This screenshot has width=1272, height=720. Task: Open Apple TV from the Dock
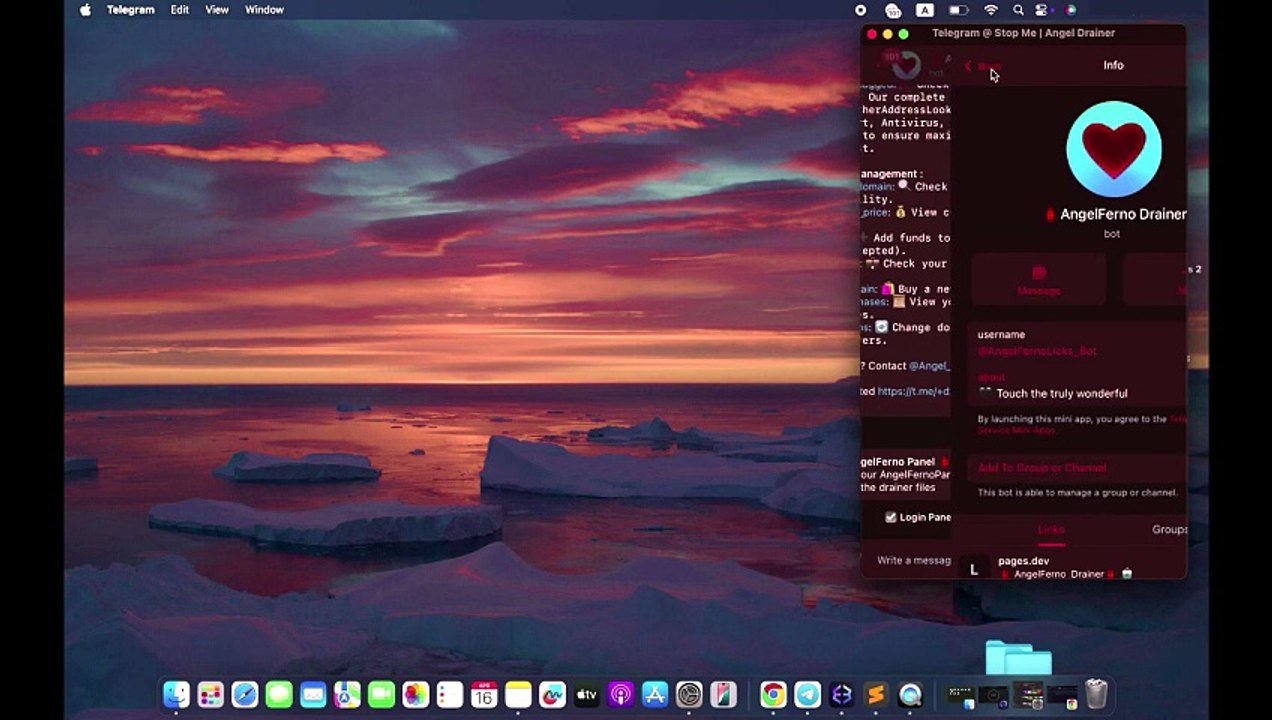(586, 694)
